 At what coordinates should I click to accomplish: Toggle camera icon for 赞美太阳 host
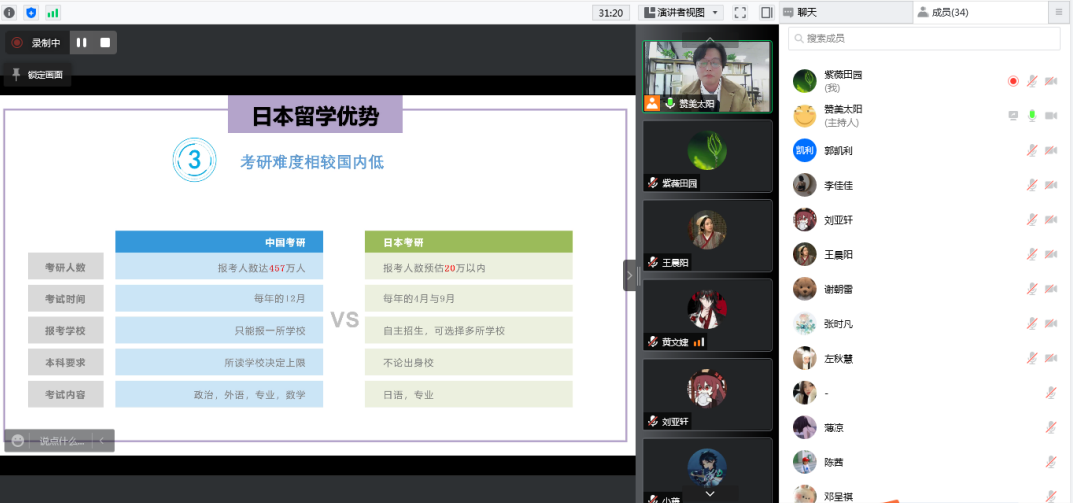tap(1051, 116)
